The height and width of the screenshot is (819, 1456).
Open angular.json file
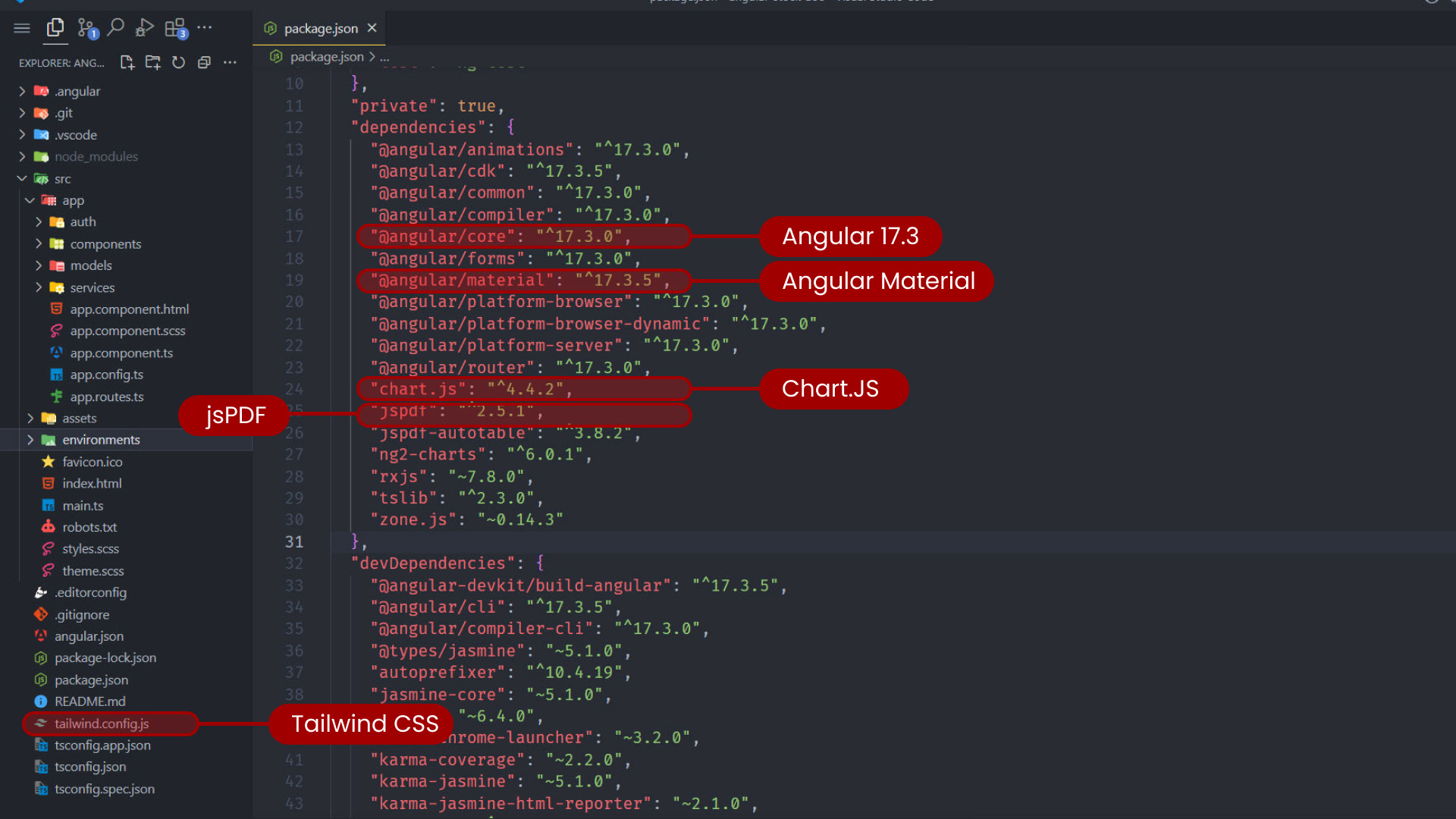click(x=89, y=636)
